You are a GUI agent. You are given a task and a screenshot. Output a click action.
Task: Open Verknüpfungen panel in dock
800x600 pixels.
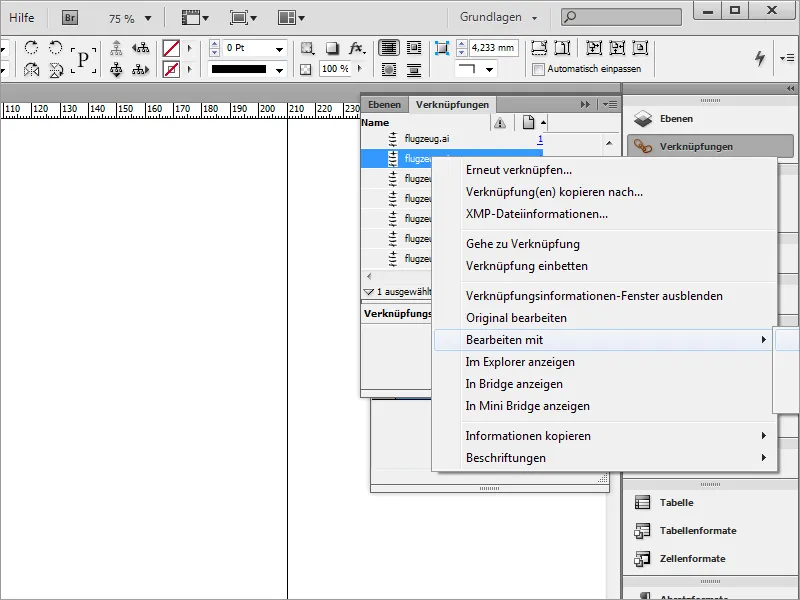point(710,146)
